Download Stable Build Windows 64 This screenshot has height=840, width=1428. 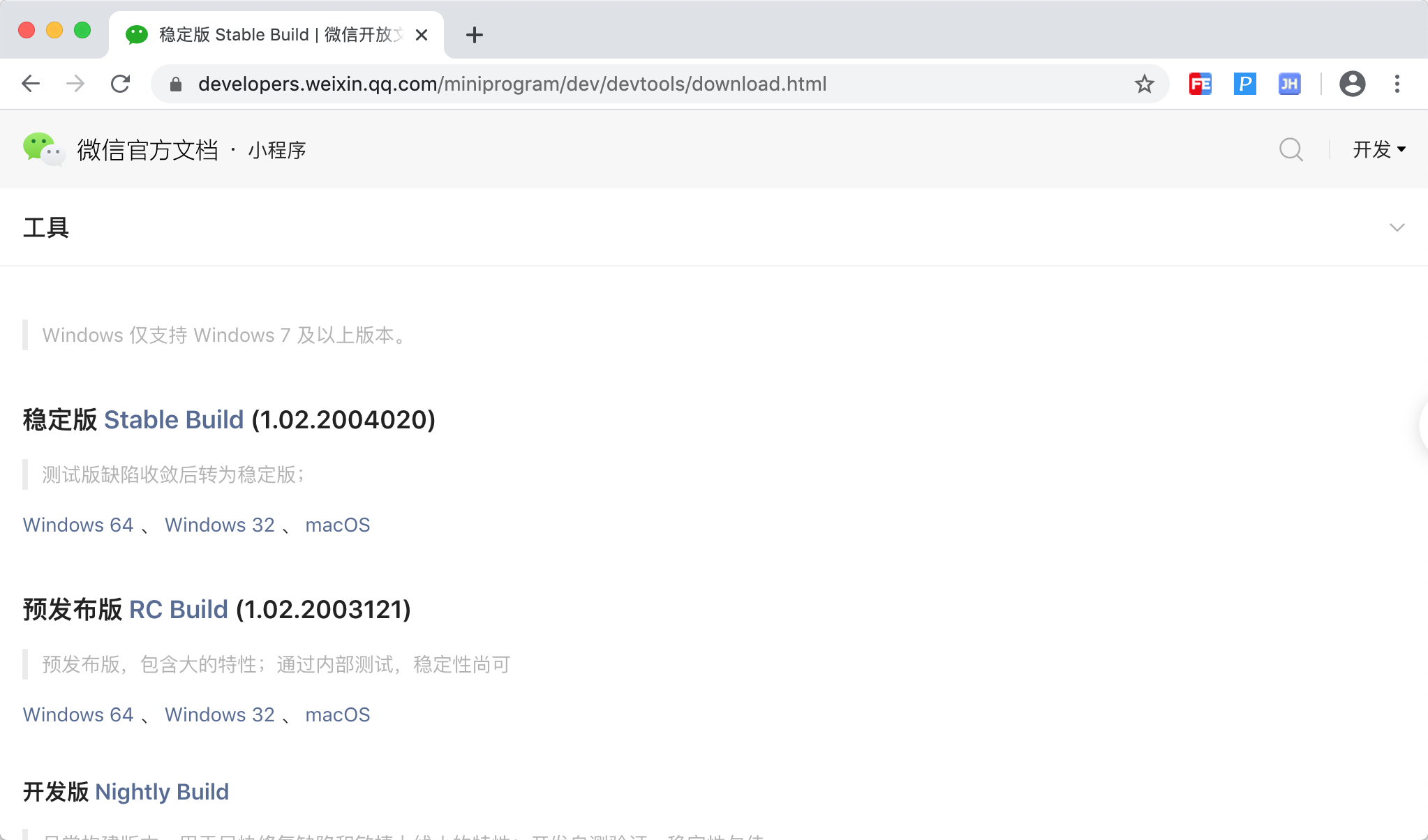click(78, 525)
